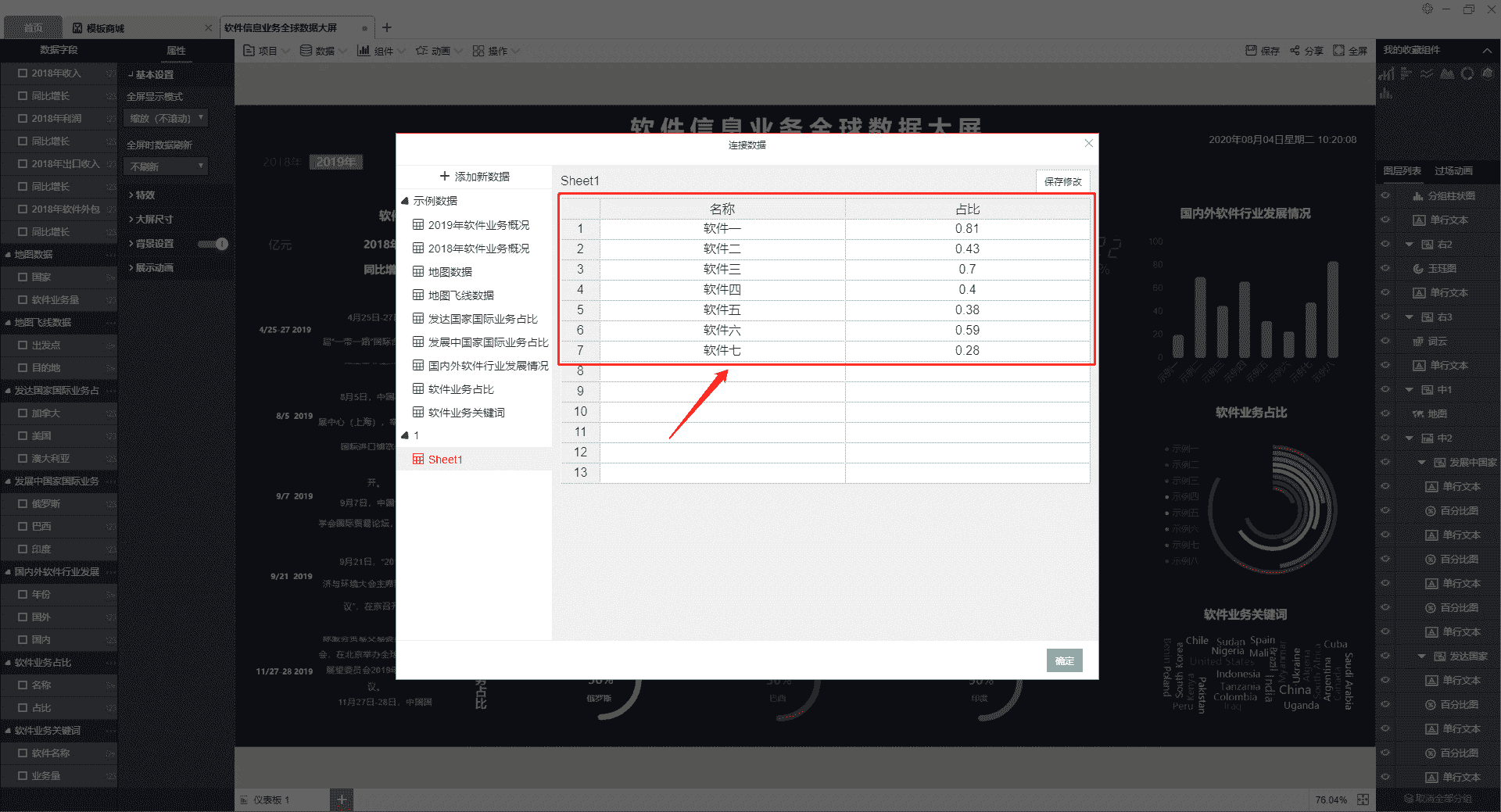Screen dimensions: 1501x812
Task: Click the 词云 layer word cloud icon
Action: (1418, 342)
